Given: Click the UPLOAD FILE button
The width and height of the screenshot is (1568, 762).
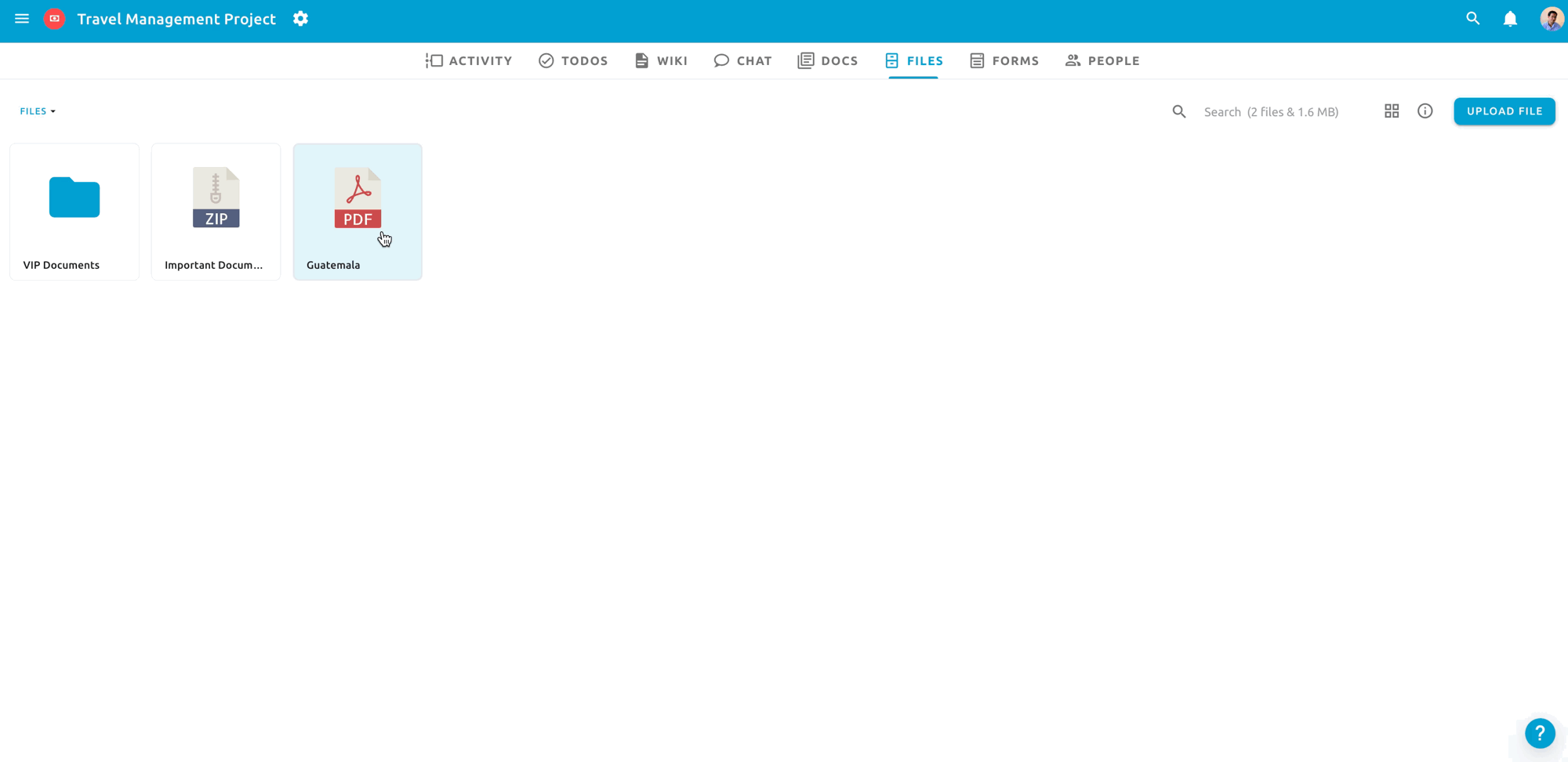Looking at the screenshot, I should point(1504,111).
